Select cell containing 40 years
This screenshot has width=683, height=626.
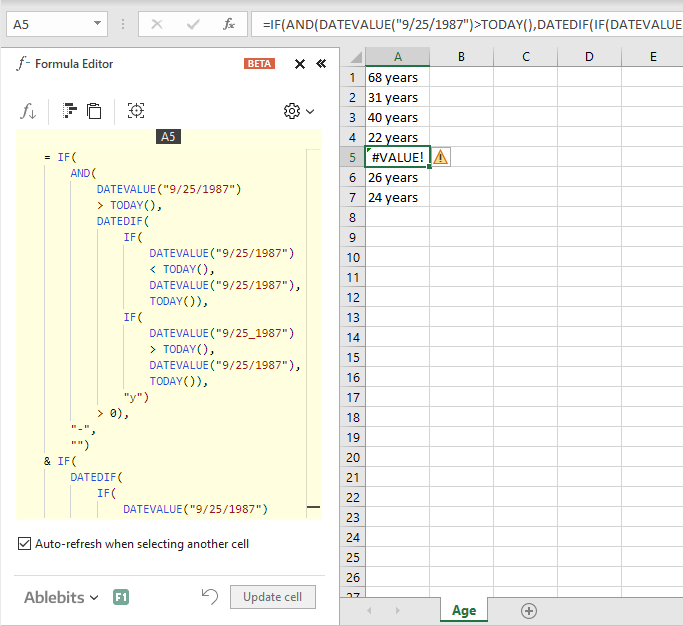397,118
